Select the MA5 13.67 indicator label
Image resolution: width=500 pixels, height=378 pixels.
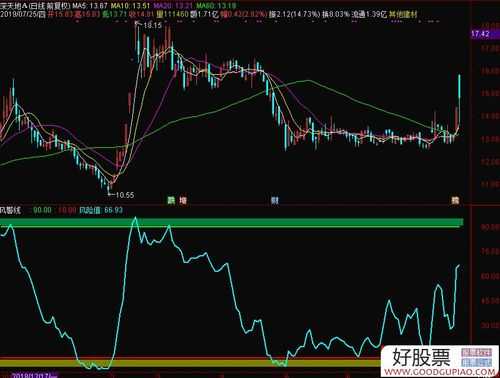coord(90,6)
